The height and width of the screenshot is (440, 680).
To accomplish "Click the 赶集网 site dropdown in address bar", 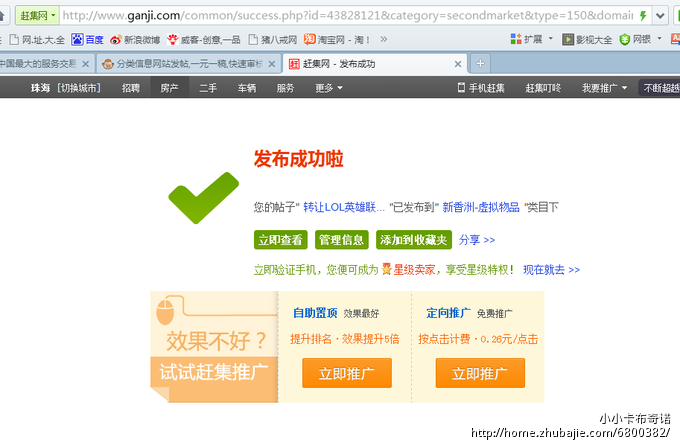I will [37, 16].
